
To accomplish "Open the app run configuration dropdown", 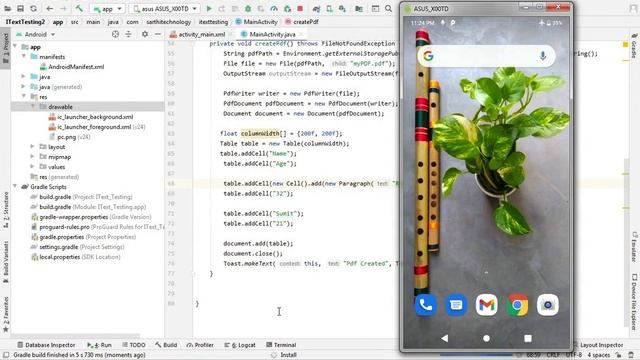I will tap(108, 9).
